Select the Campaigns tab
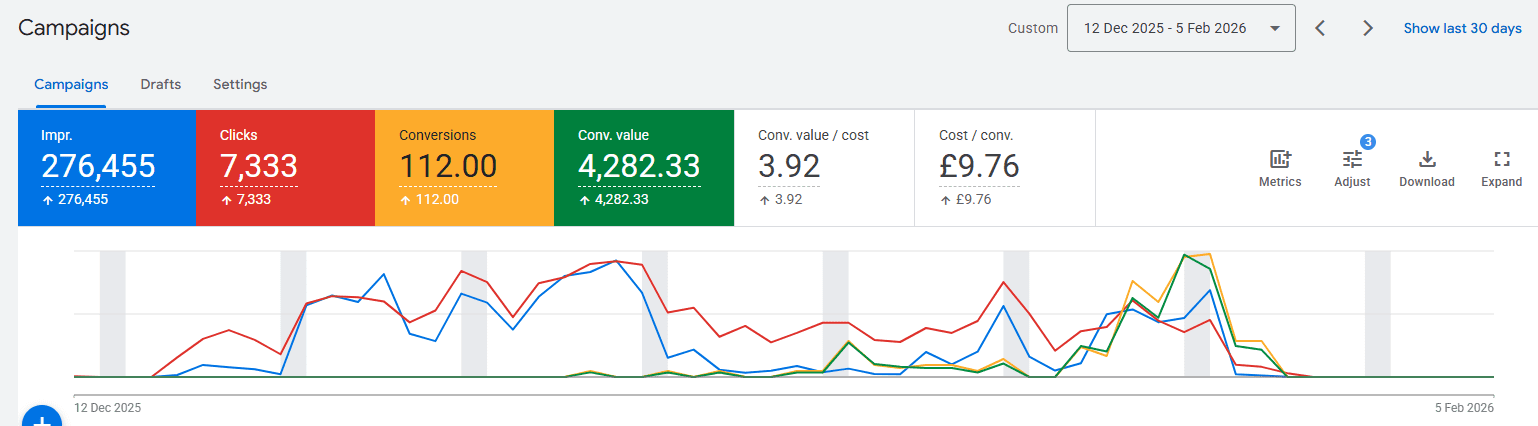Image resolution: width=1538 pixels, height=426 pixels. pos(71,84)
